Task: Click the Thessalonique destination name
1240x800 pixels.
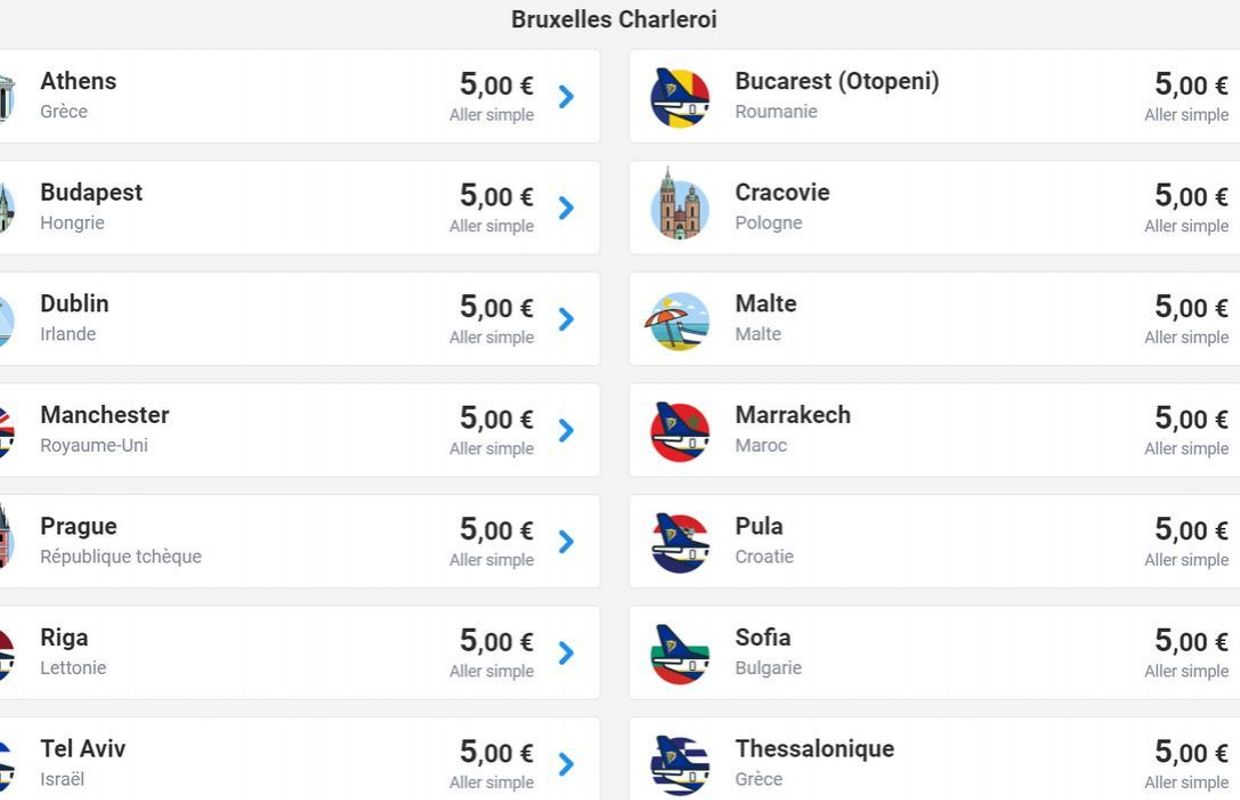Action: 814,749
